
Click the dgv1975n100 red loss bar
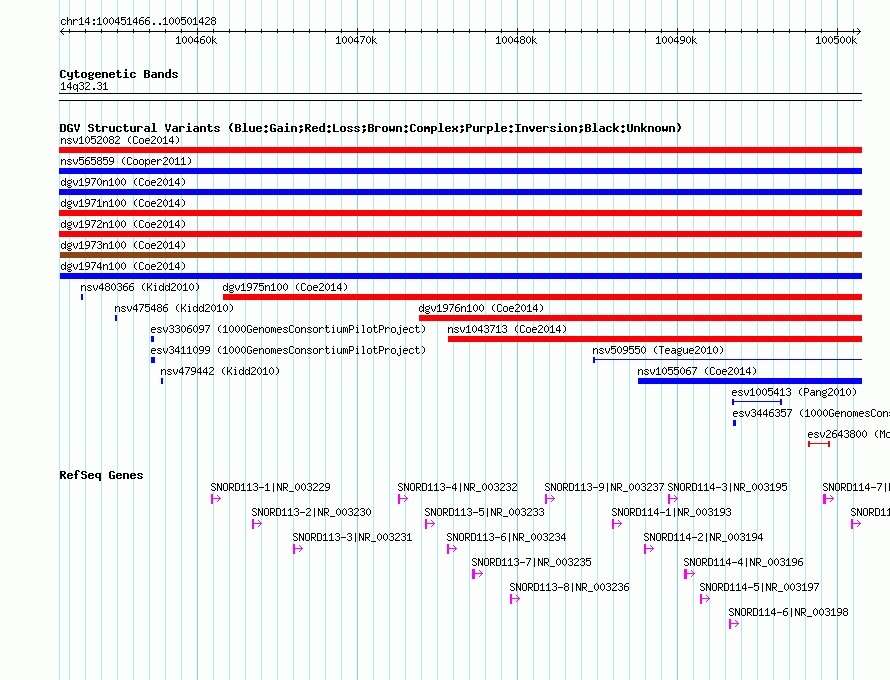pos(543,297)
